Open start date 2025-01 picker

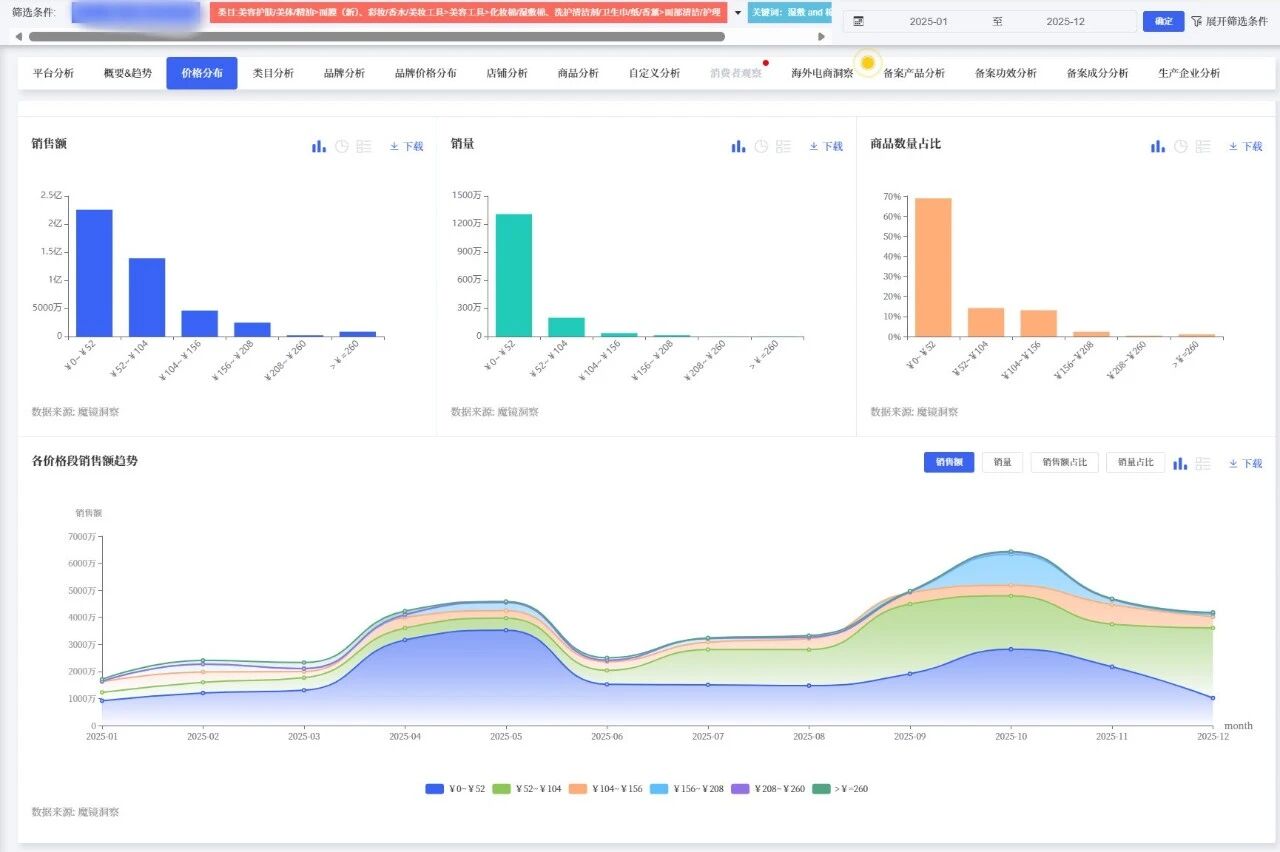point(928,21)
